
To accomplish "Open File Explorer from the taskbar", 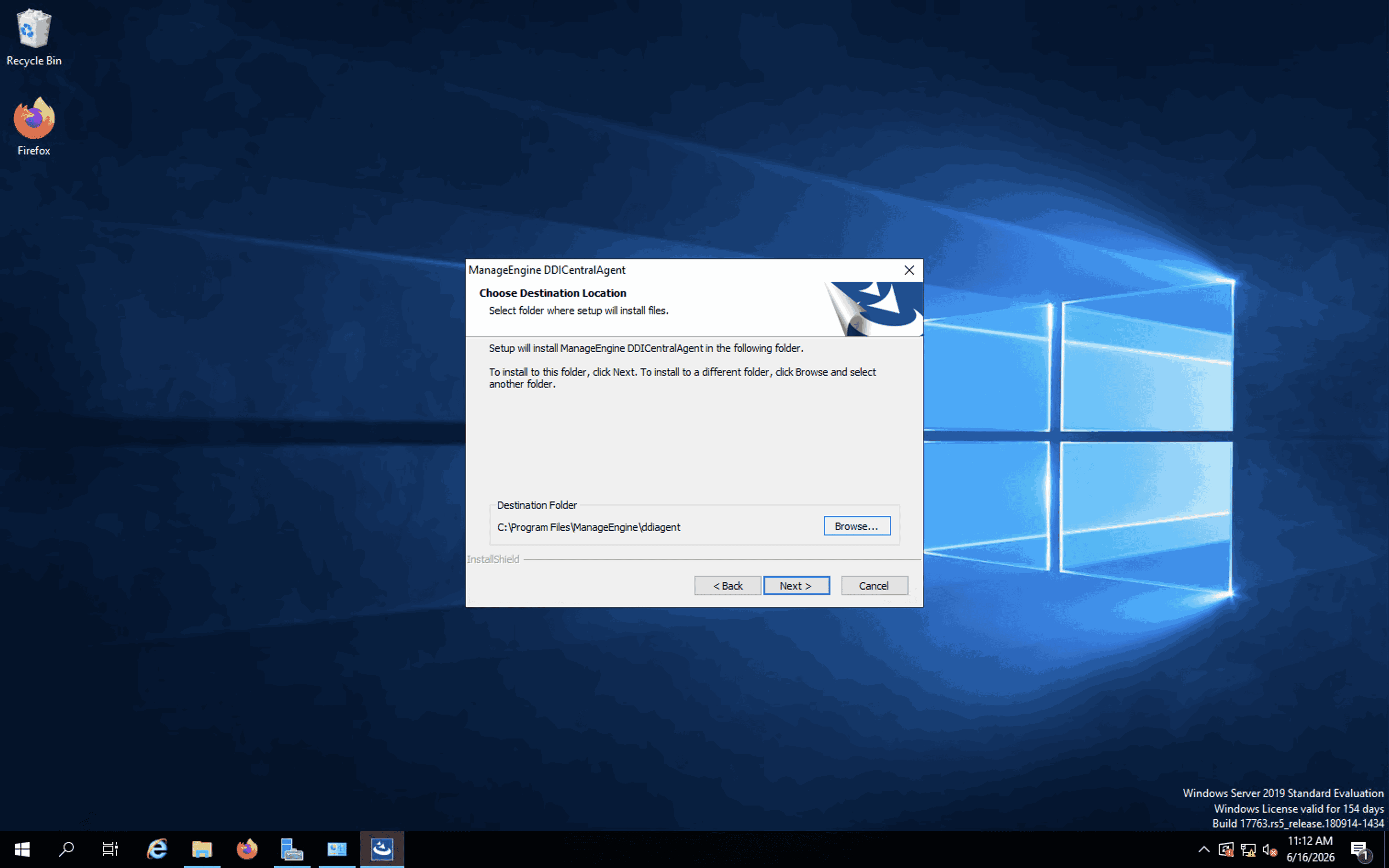I will (202, 849).
